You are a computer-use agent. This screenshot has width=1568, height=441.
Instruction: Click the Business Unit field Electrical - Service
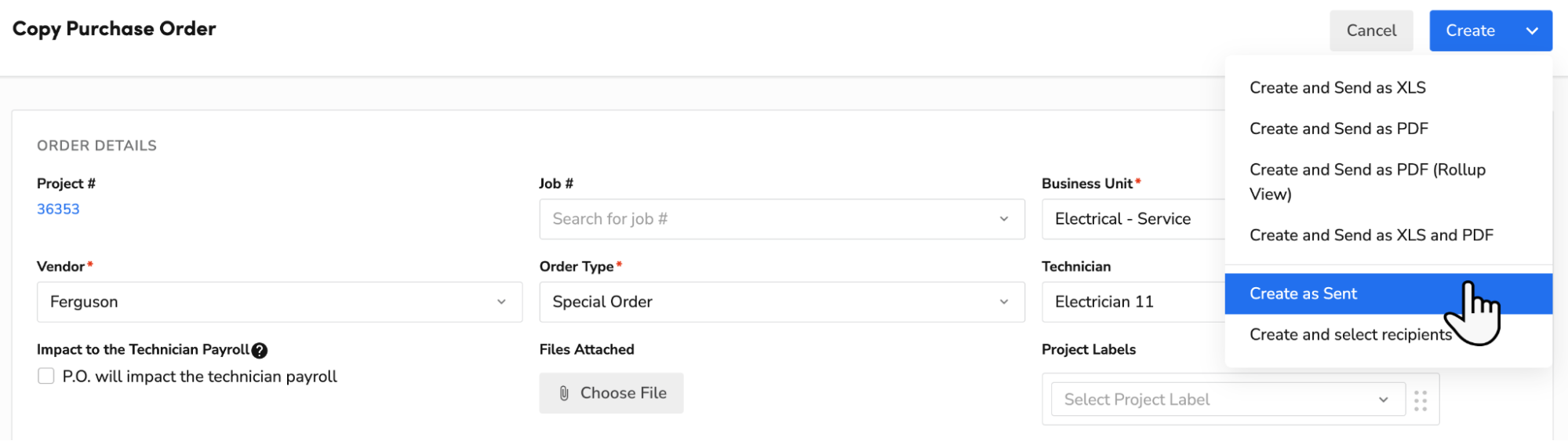pos(1130,219)
